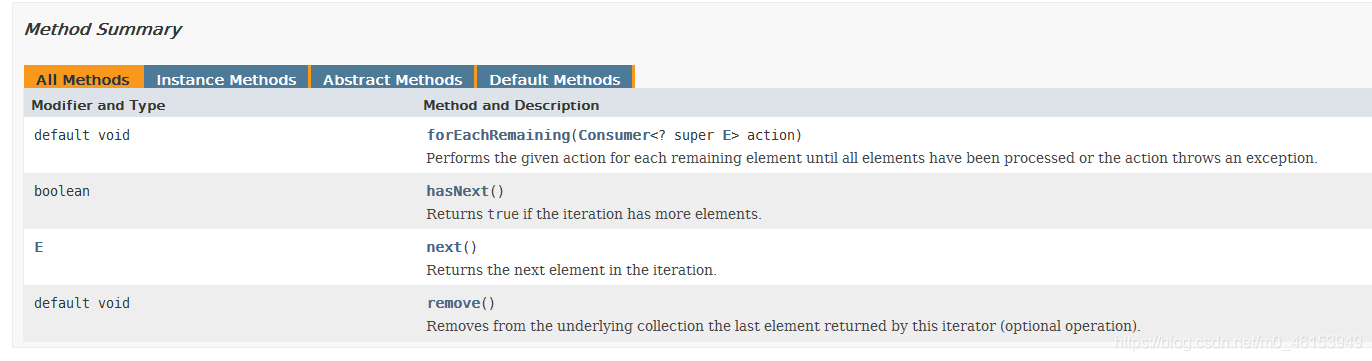Follow the Consumer type link

[x=614, y=135]
